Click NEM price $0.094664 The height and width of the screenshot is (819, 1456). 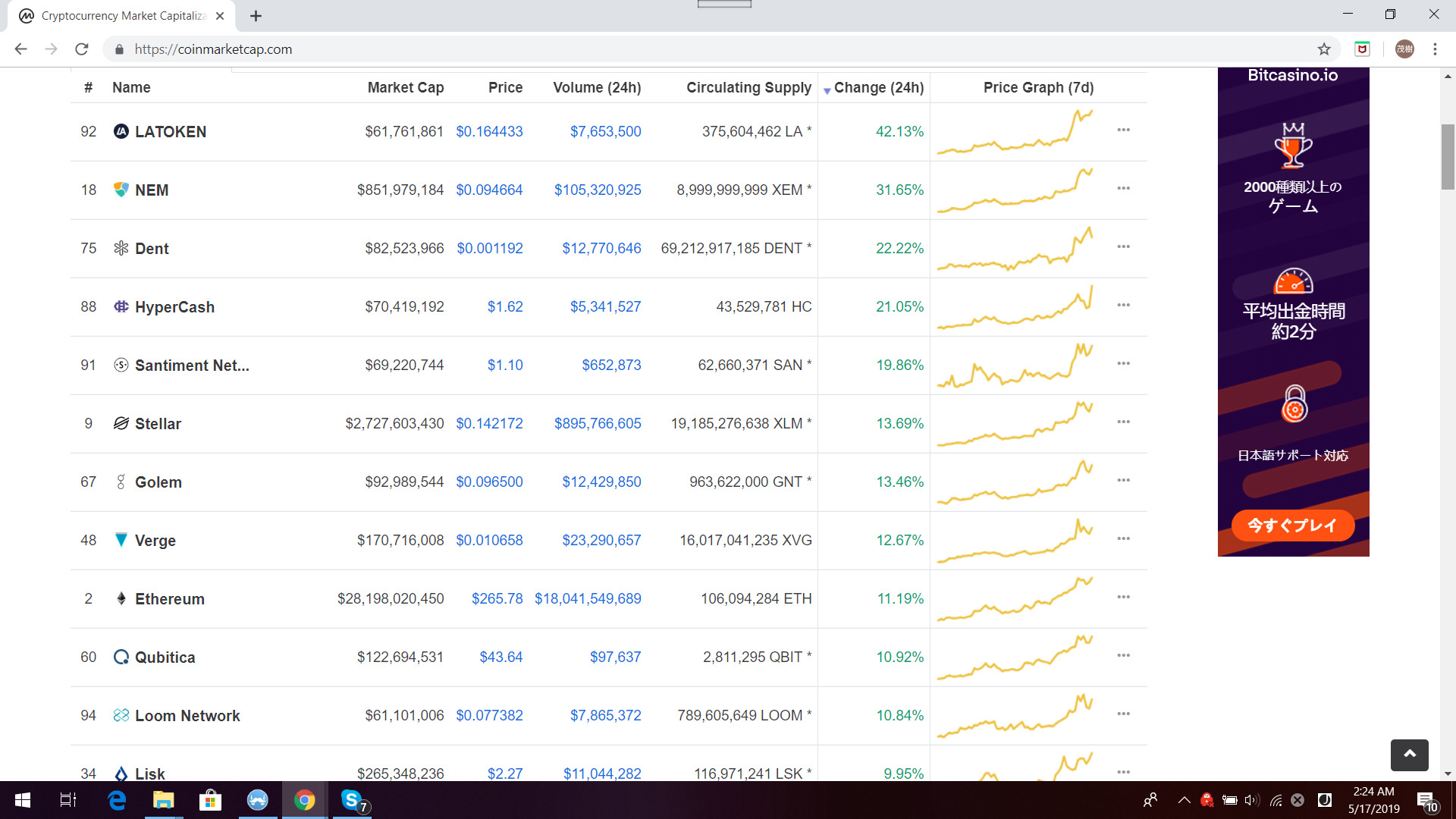(489, 190)
